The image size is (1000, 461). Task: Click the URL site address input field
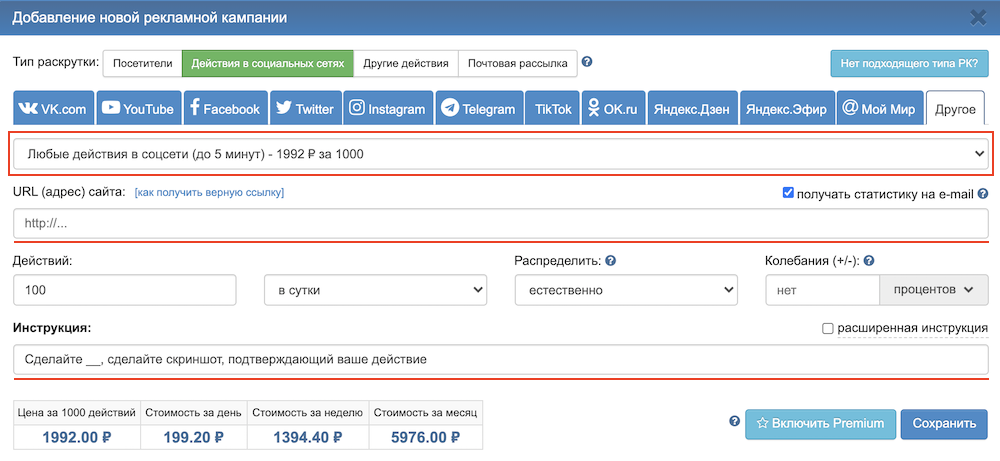[500, 223]
